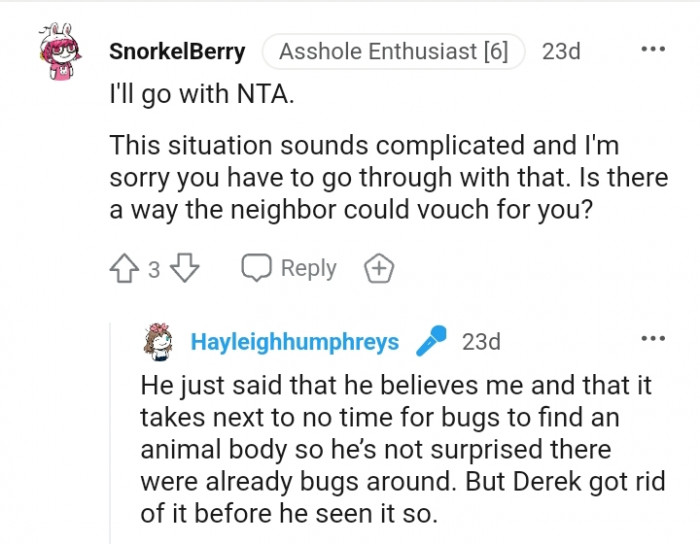The image size is (700, 544).
Task: Upvote SnorkelBerry's comment
Action: [125, 269]
